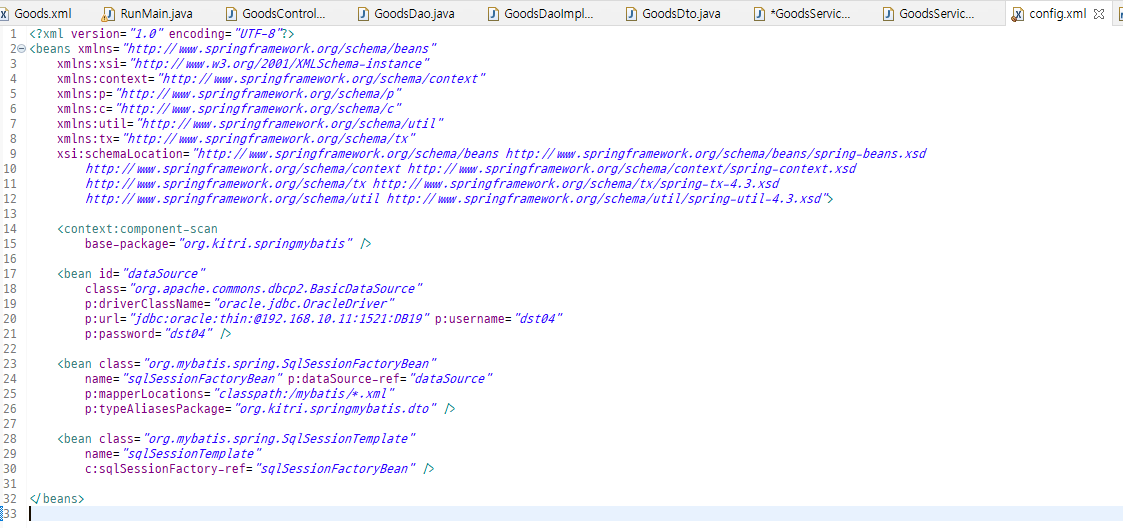Collapse the beans element fold toggle on line 2
The width and height of the screenshot is (1123, 528).
tap(21, 49)
